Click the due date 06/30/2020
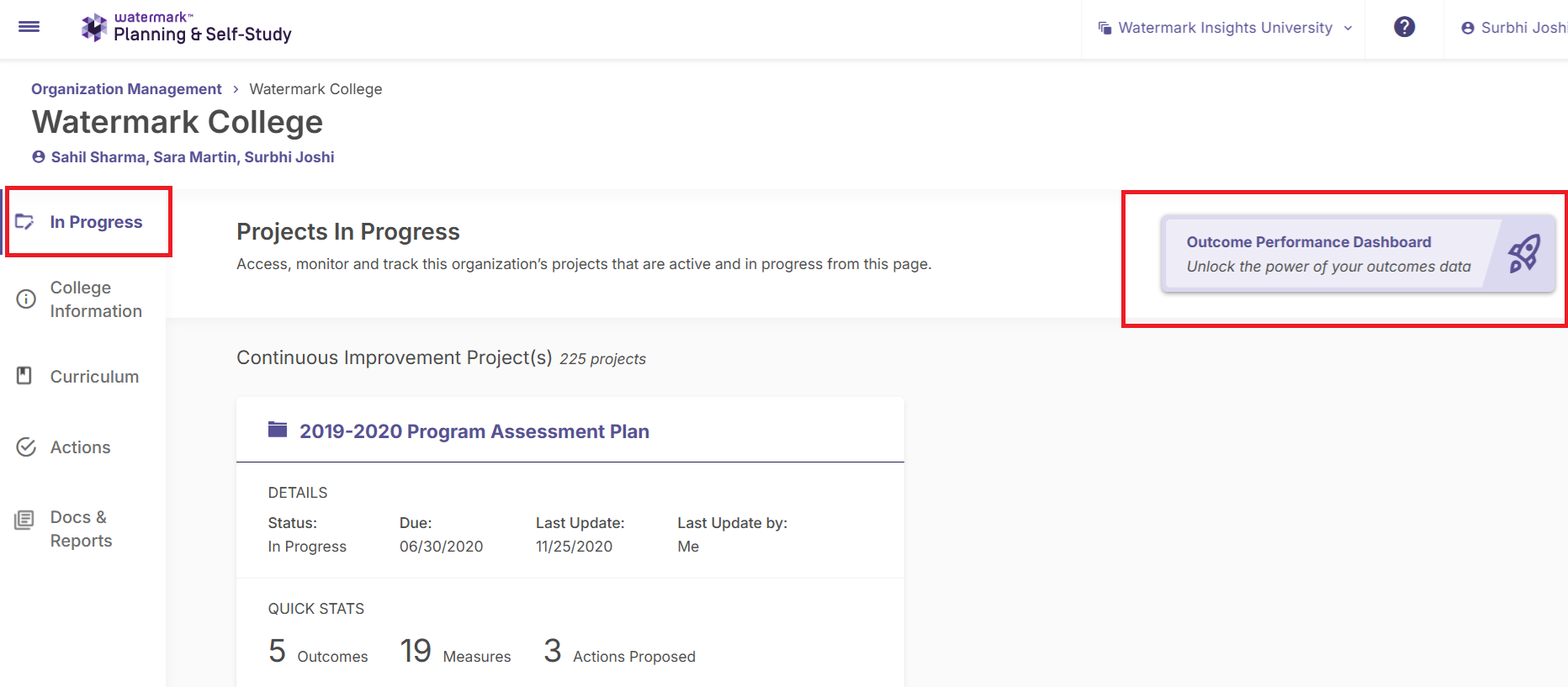This screenshot has height=687, width=1568. (442, 547)
